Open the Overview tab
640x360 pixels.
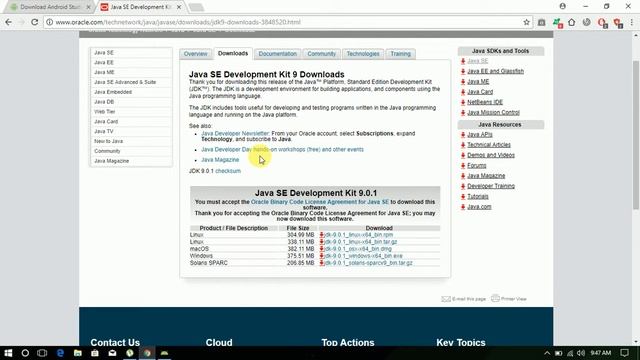pos(196,54)
